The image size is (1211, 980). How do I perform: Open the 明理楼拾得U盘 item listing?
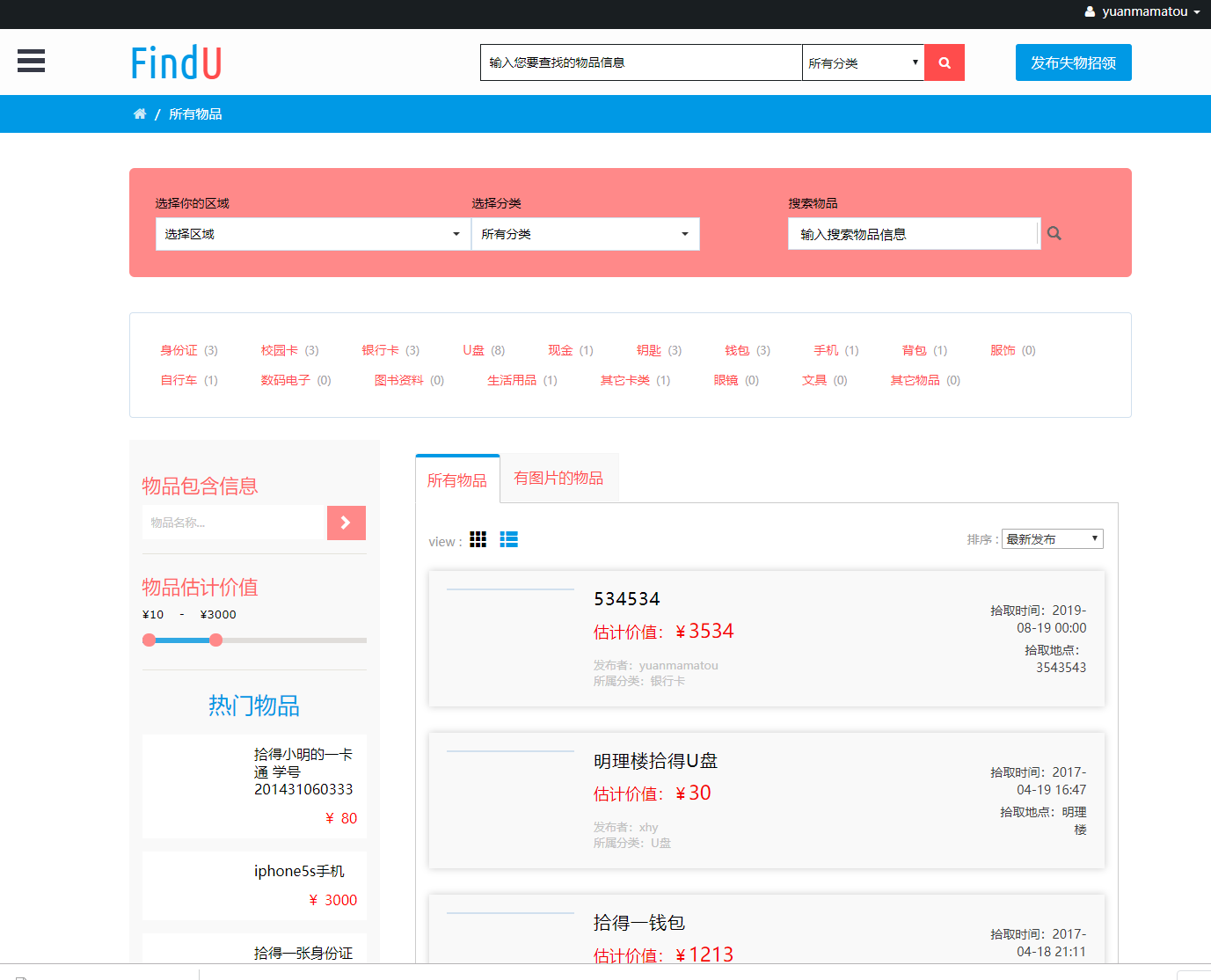tap(655, 760)
